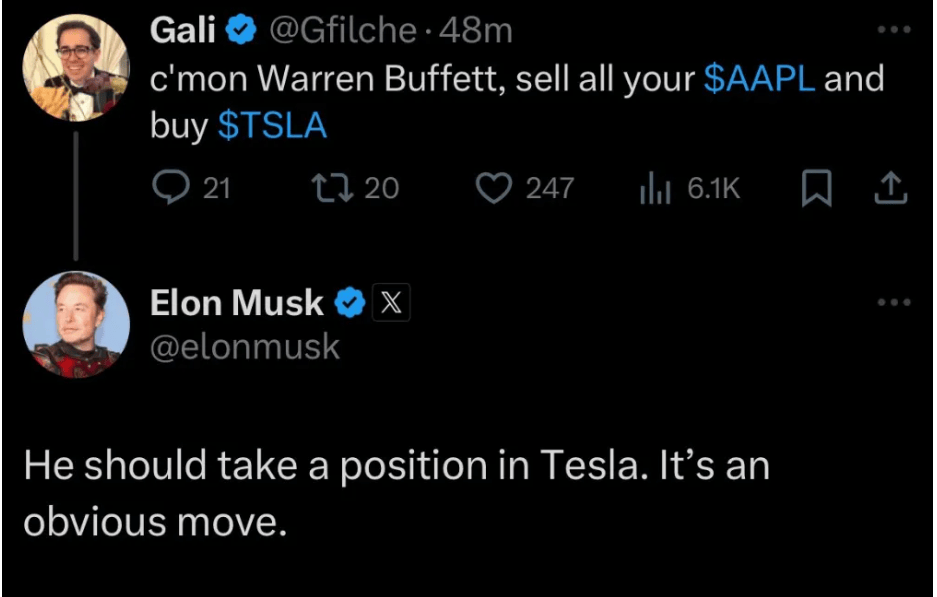937x597 pixels.
Task: Click the Gali display name
Action: click(183, 31)
